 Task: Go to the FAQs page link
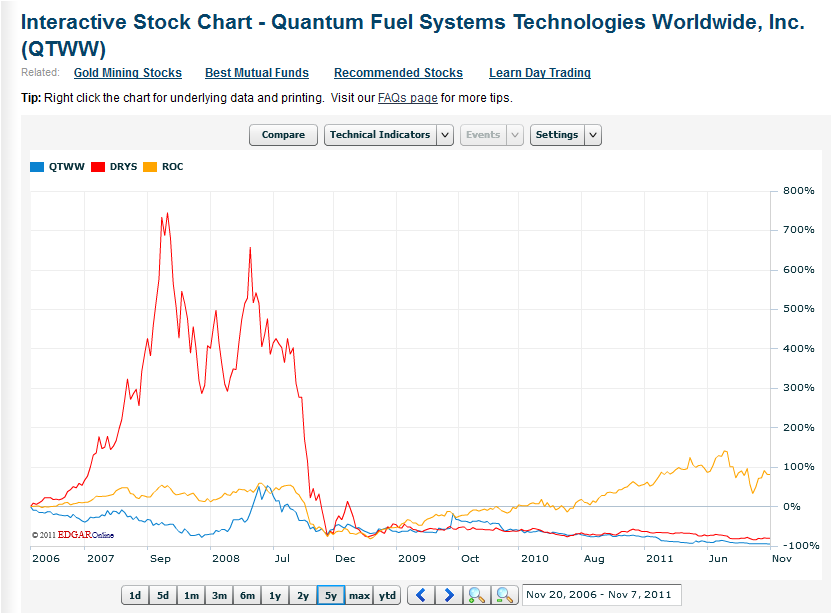point(407,98)
